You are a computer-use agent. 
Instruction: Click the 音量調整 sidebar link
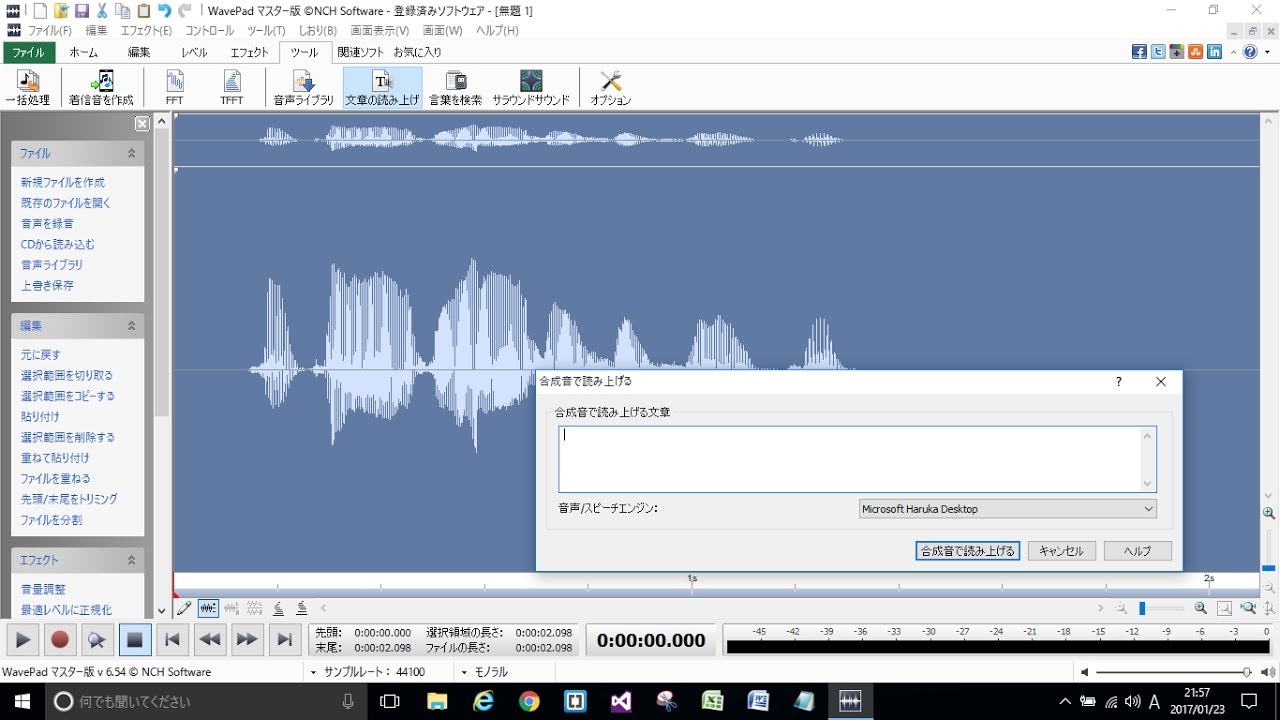[x=43, y=589]
